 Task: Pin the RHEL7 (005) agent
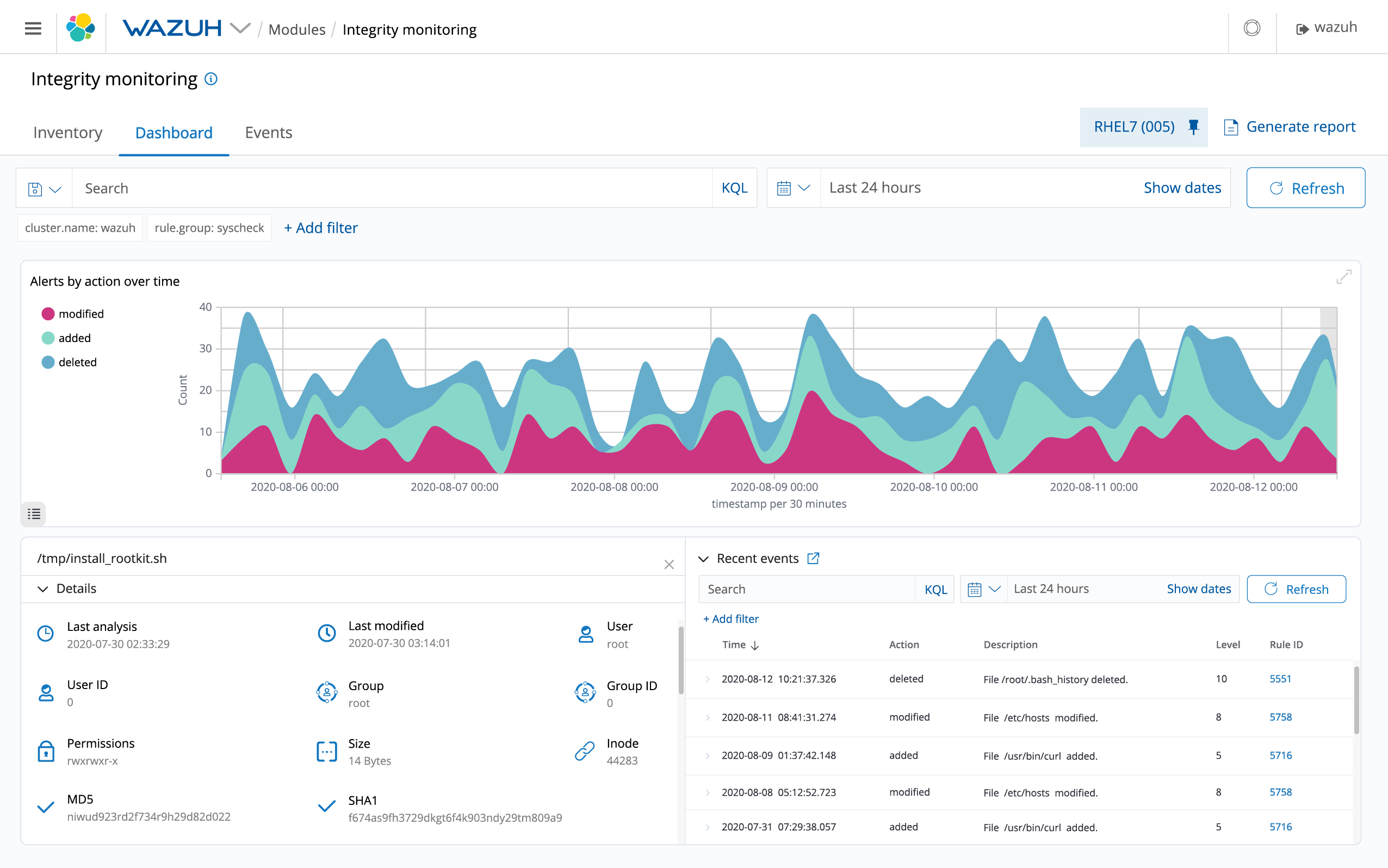click(x=1194, y=127)
